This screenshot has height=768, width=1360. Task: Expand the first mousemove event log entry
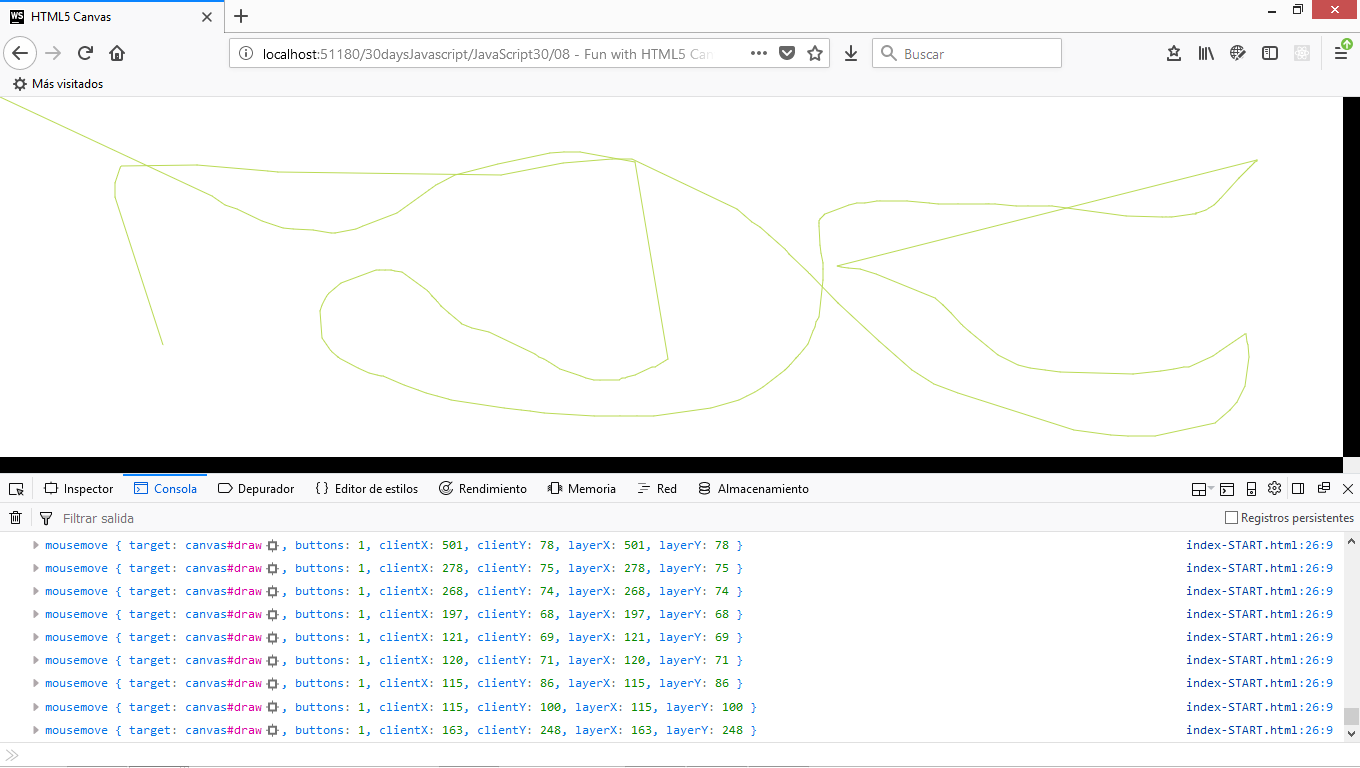pyautogui.click(x=35, y=545)
